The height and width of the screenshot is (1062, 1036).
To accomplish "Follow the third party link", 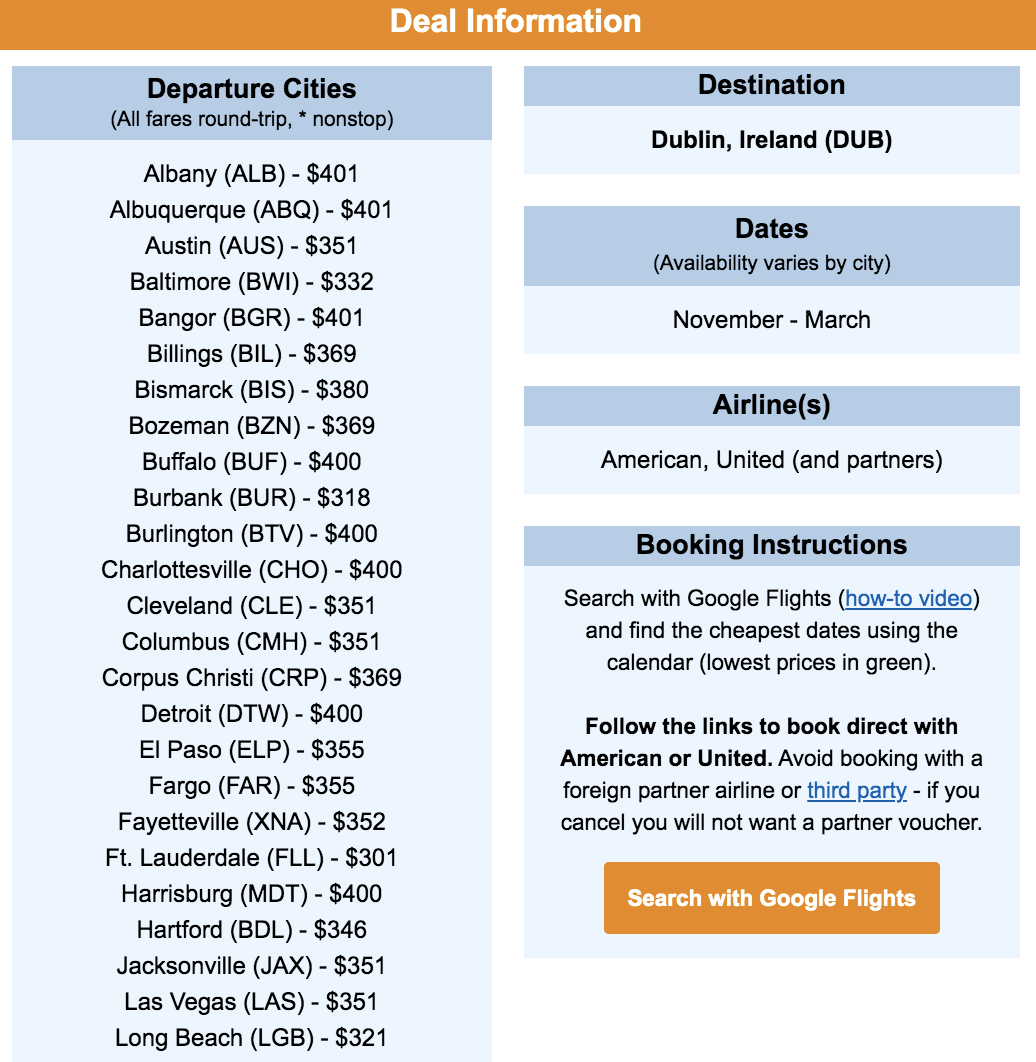I will pos(856,791).
